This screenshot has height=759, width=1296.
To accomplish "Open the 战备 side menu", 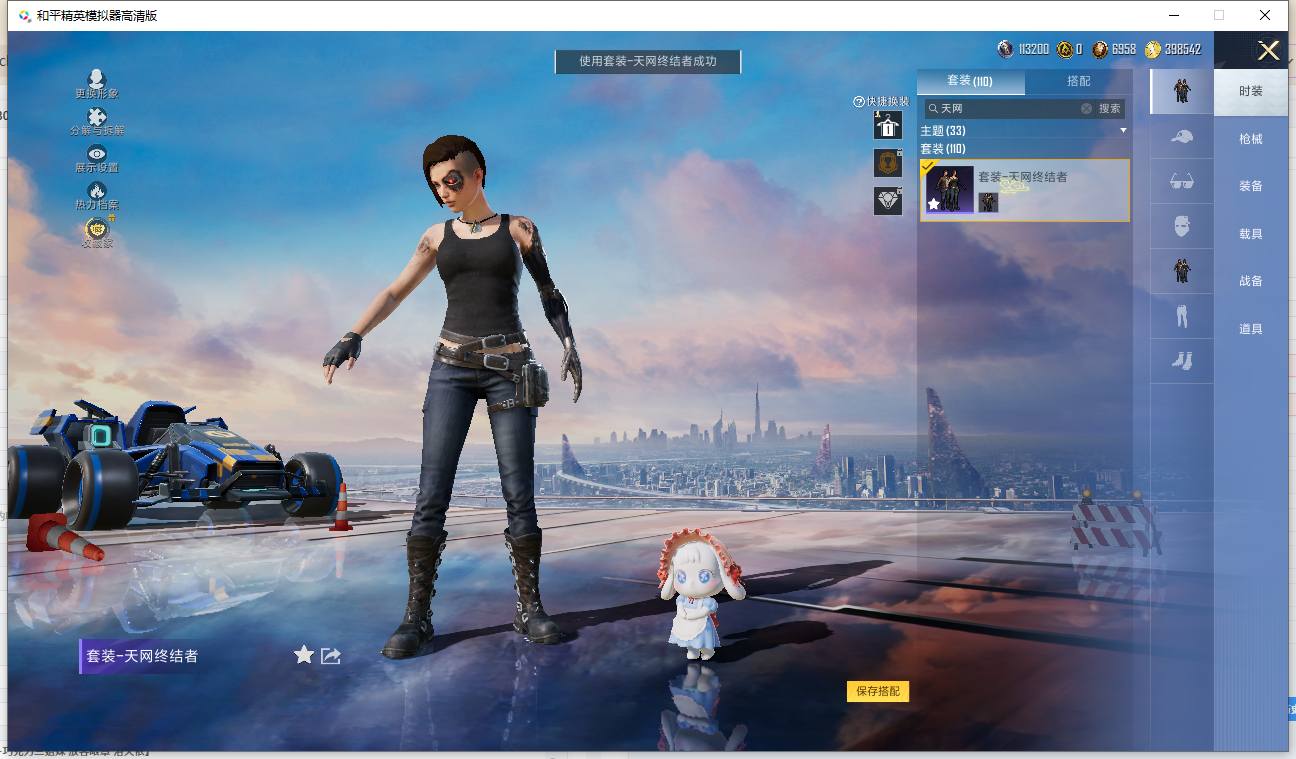I will [1251, 281].
